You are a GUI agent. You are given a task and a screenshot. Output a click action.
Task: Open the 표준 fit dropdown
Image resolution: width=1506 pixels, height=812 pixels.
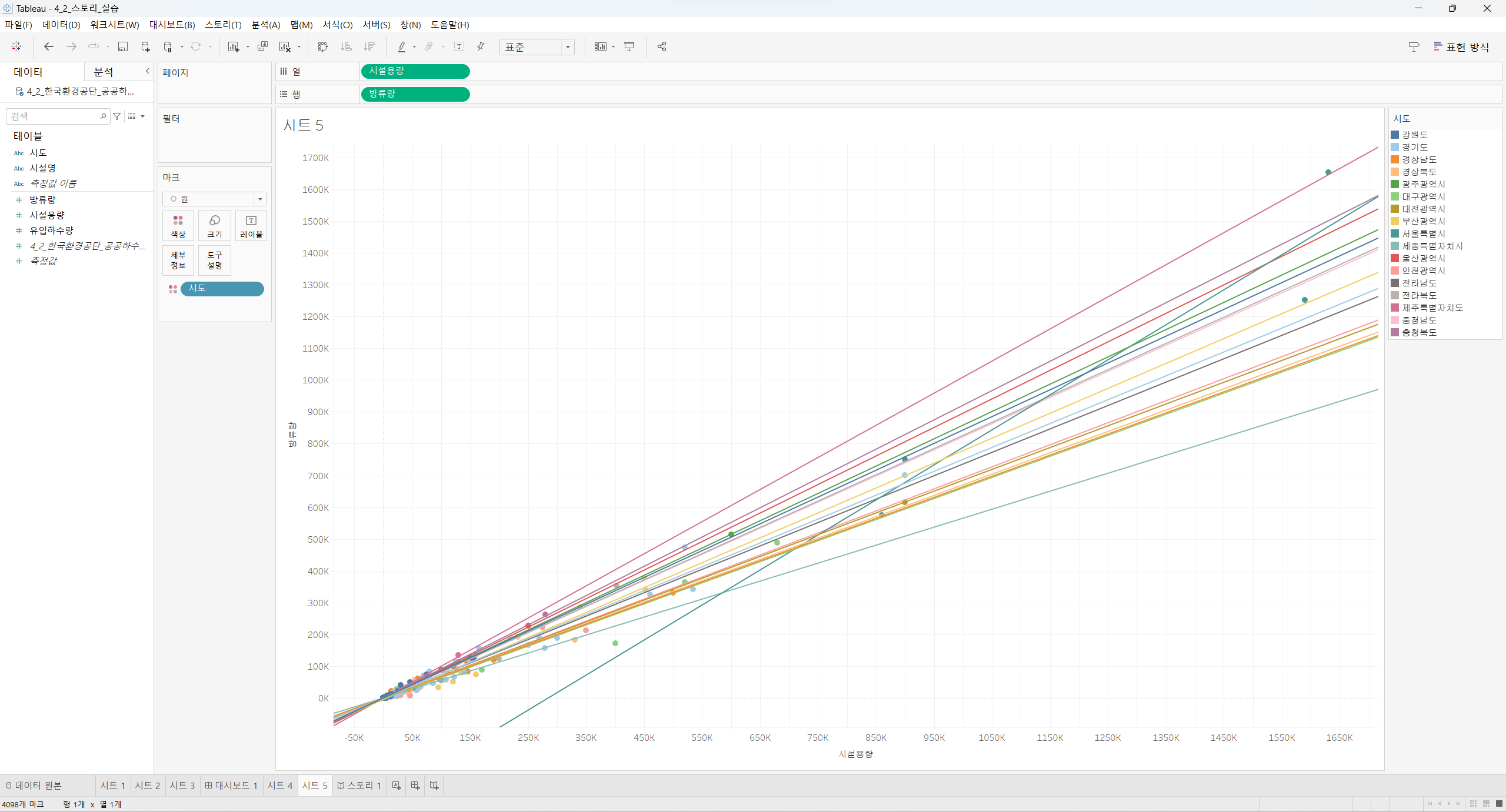pos(567,47)
